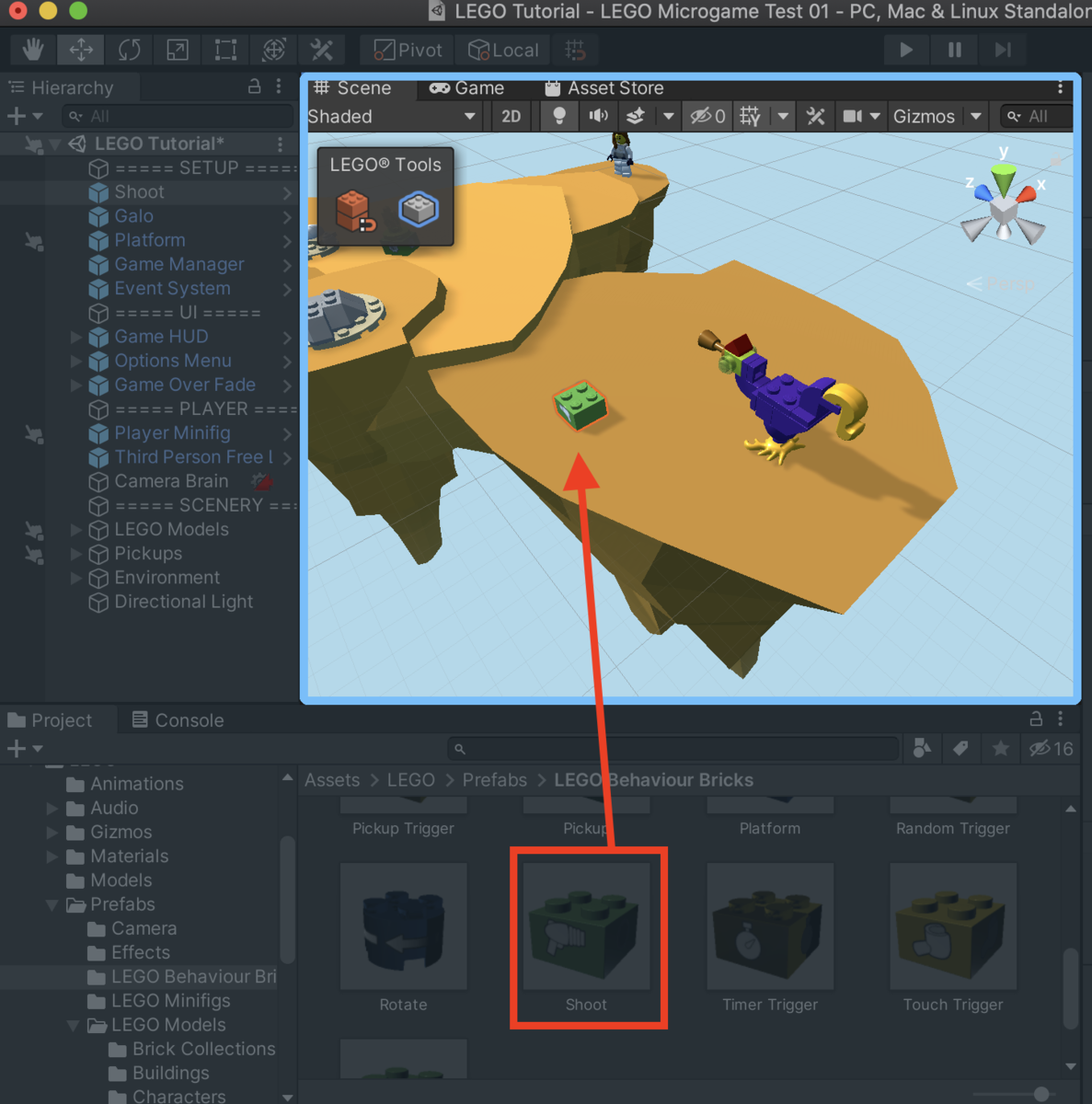Screen dimensions: 1092x1104
Task: Toggle the scene grid icon
Action: click(x=751, y=116)
